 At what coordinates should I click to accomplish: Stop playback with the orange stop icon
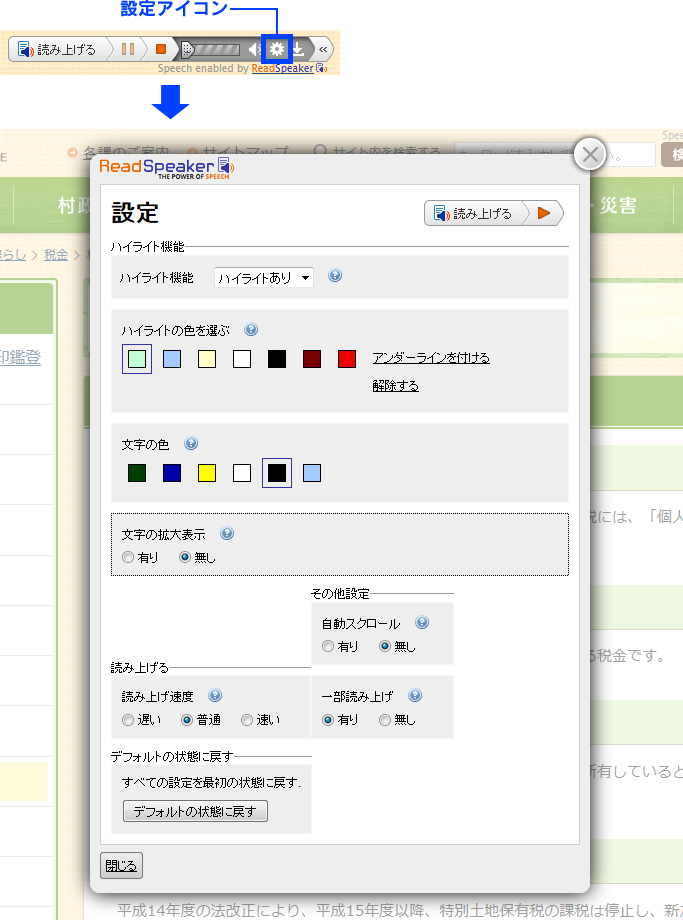coord(160,49)
